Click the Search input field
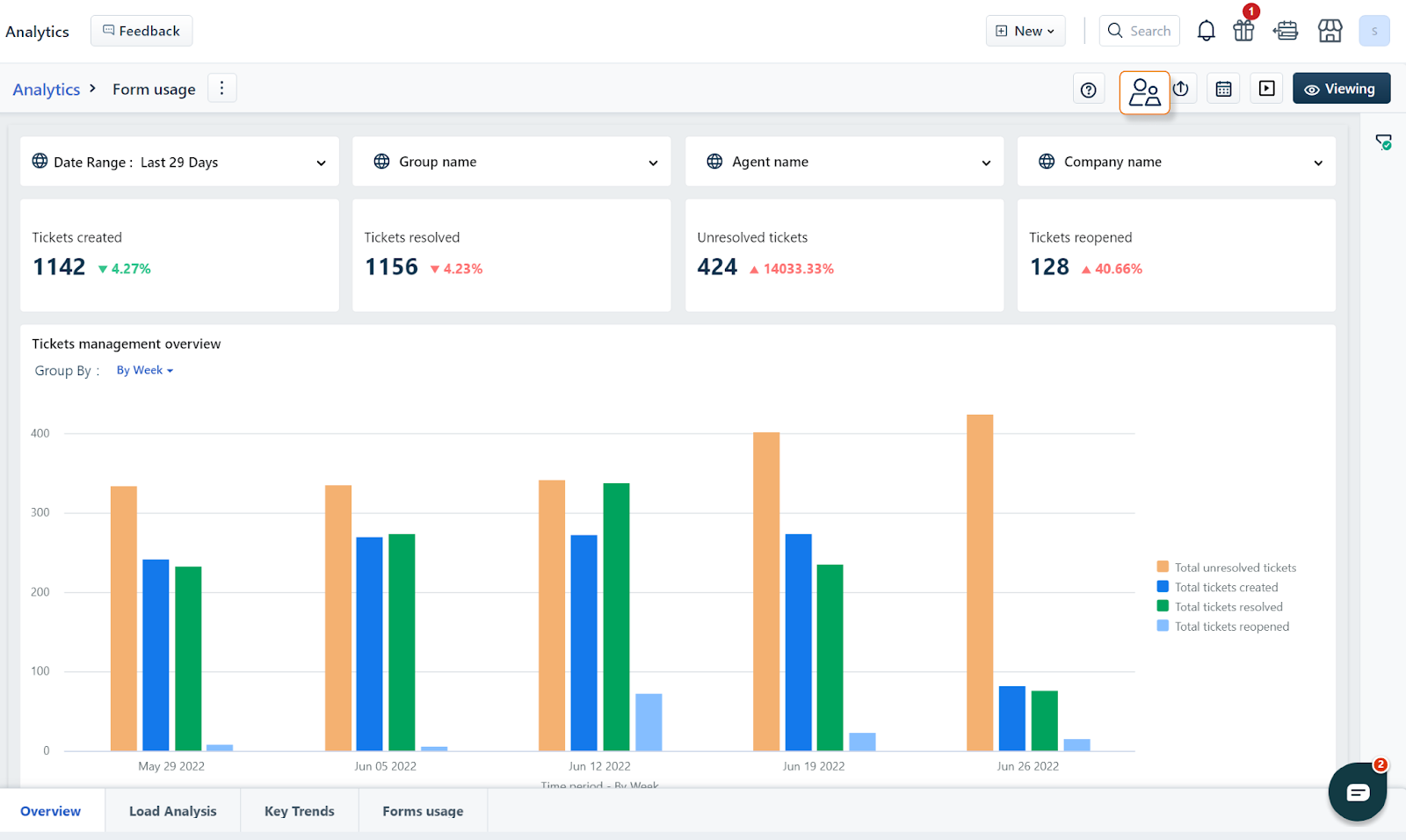The height and width of the screenshot is (840, 1406). click(1139, 31)
